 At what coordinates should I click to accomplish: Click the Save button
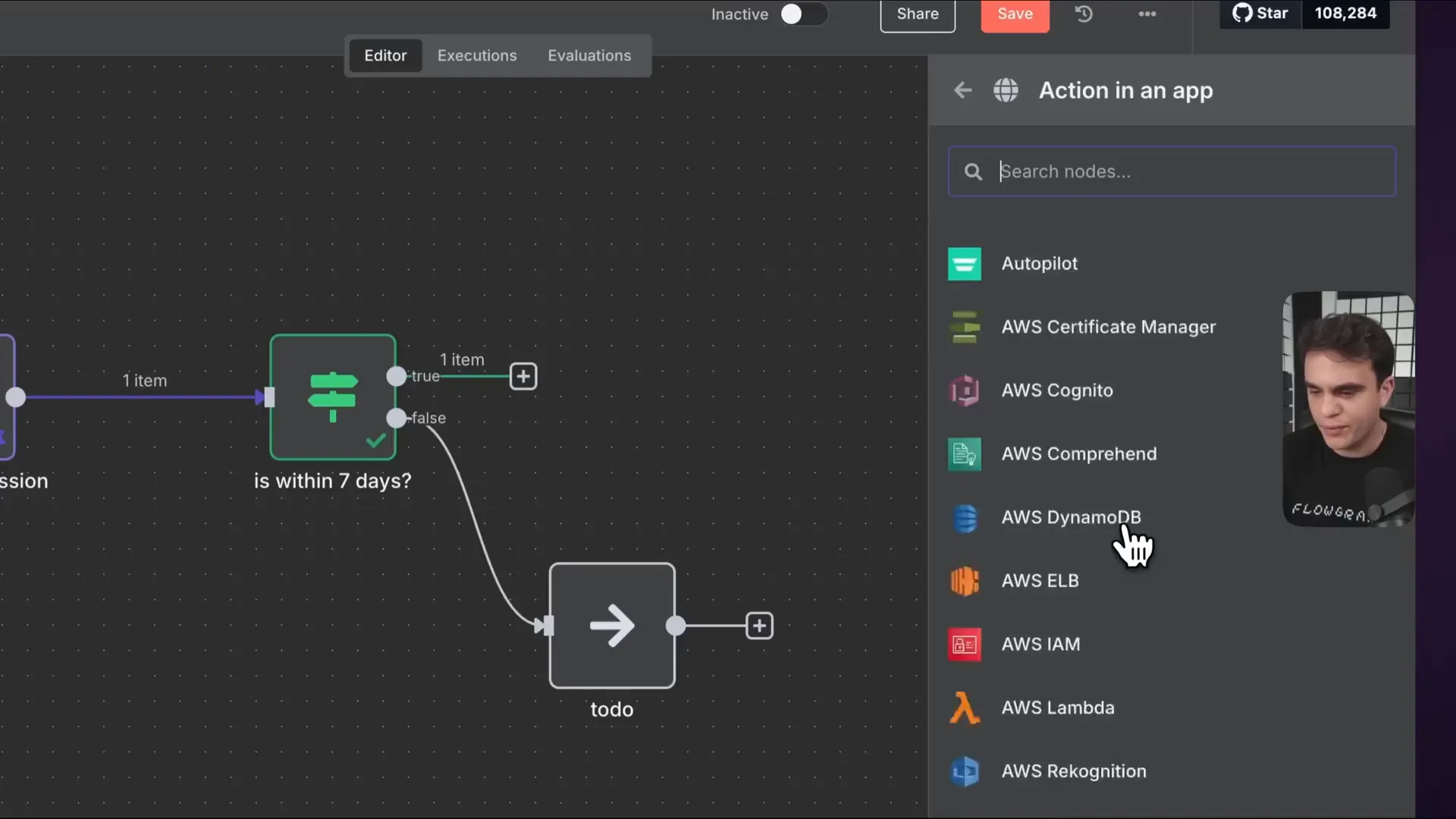pyautogui.click(x=1015, y=14)
